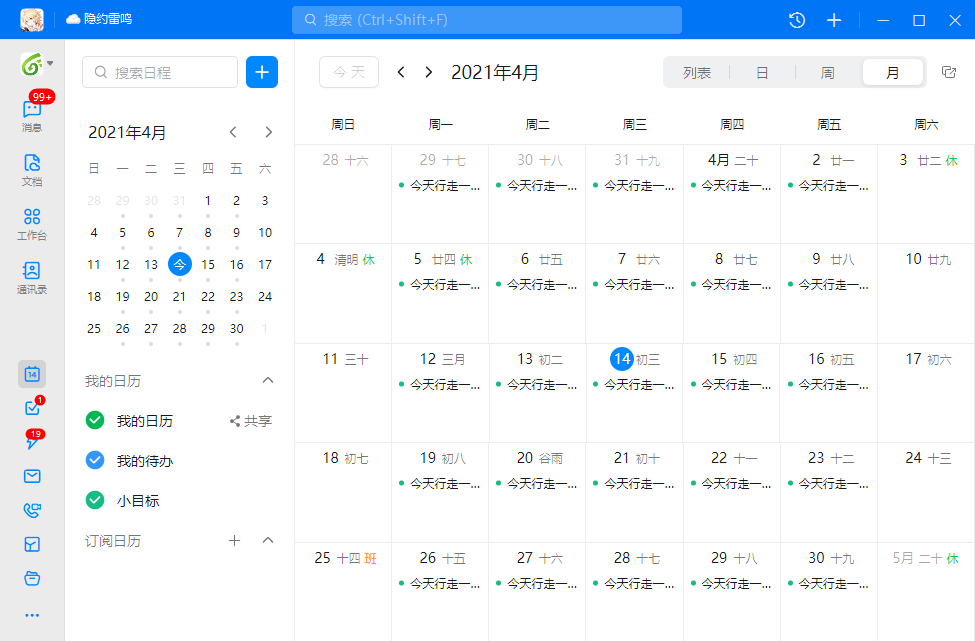Open the 通讯录 contacts list

(x=31, y=272)
